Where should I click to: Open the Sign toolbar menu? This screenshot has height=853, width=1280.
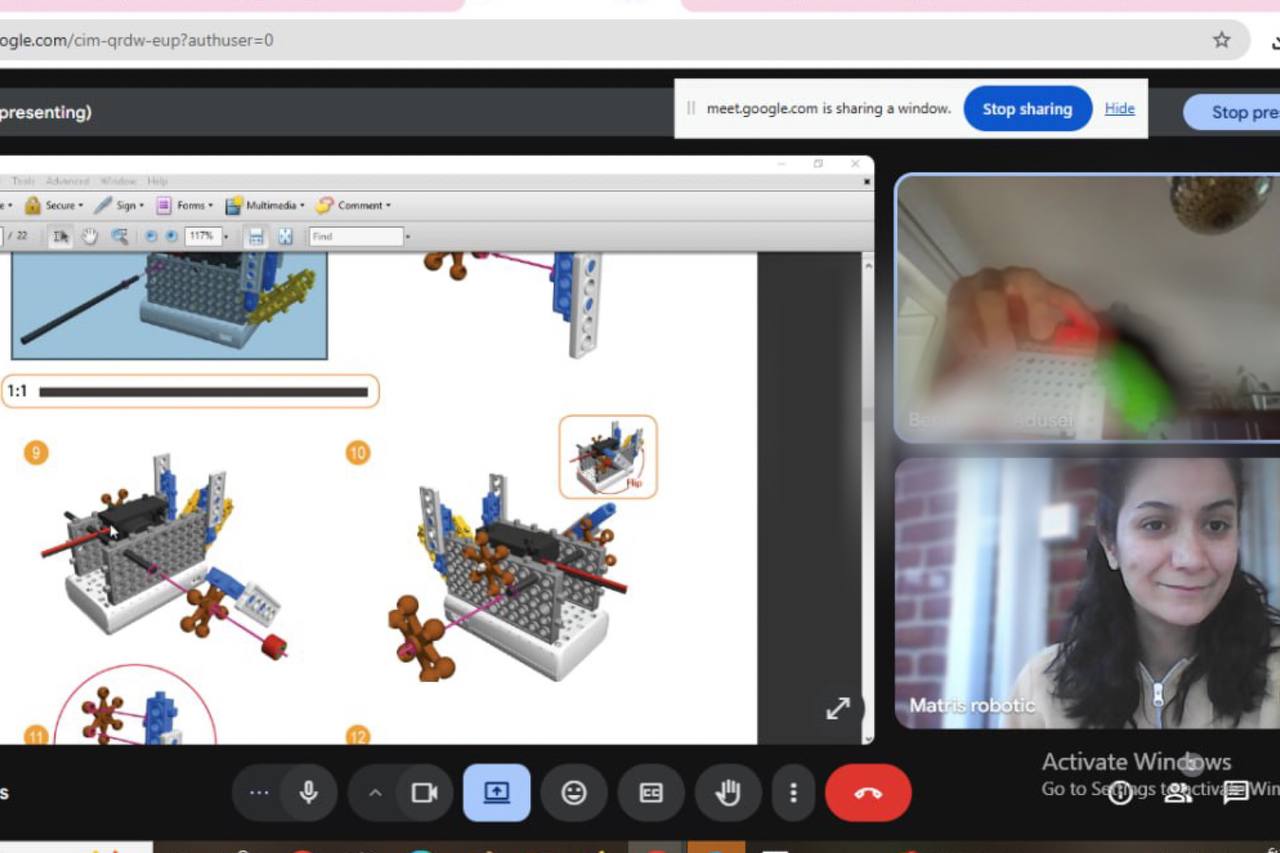(119, 205)
